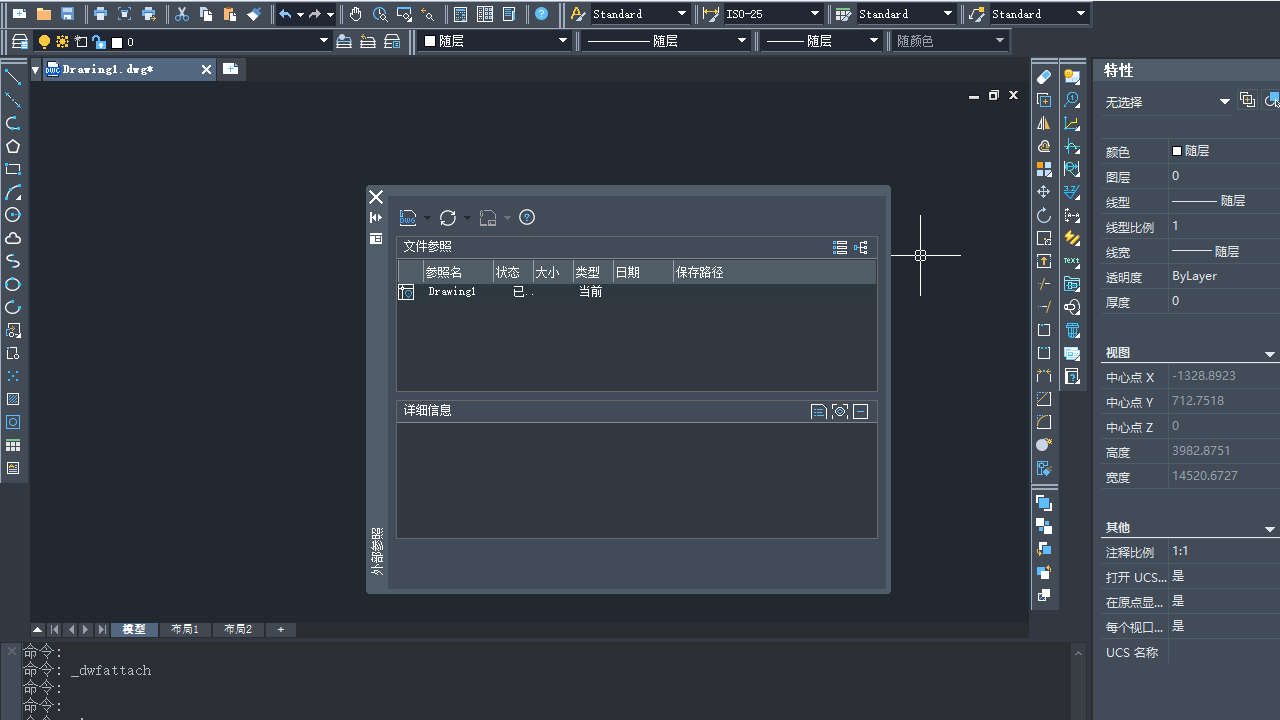Toggle the layer lock icon
This screenshot has height=720, width=1280.
point(99,42)
